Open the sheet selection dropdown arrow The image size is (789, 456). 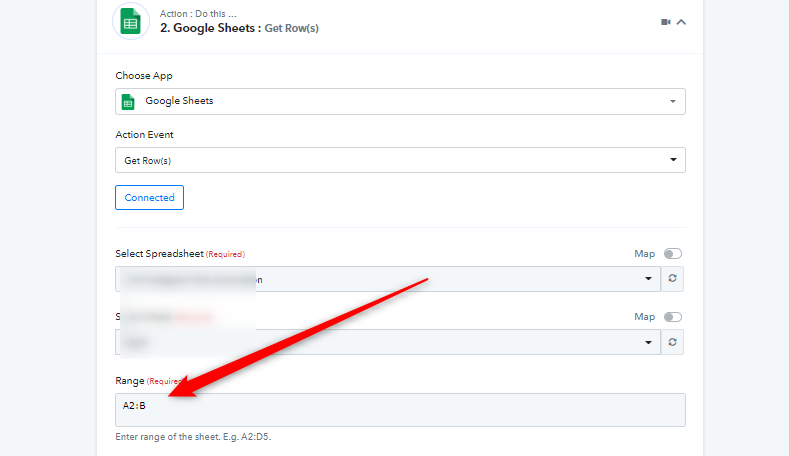(648, 342)
